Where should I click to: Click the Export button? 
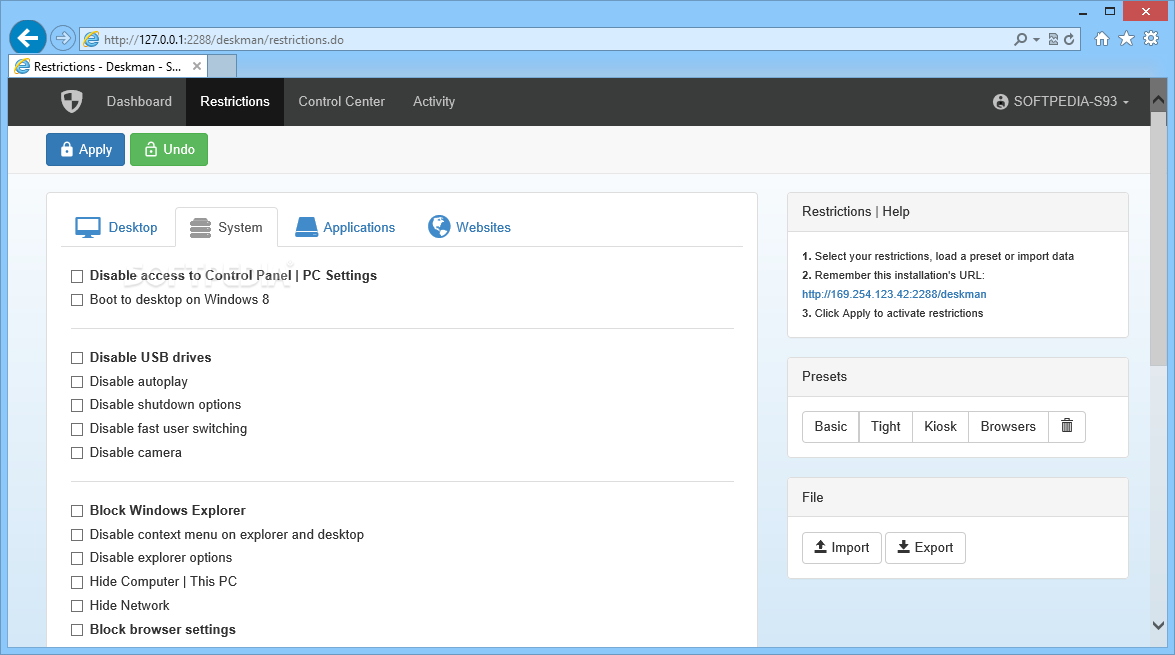[x=925, y=548]
